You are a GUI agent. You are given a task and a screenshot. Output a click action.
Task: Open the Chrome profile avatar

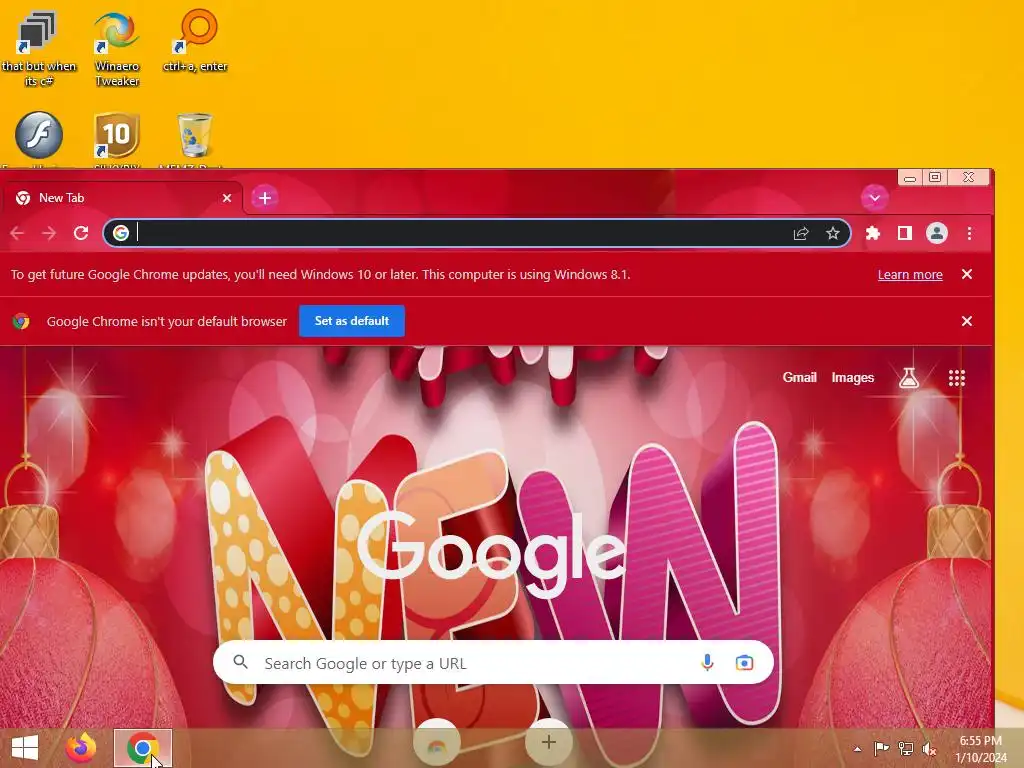(x=936, y=233)
